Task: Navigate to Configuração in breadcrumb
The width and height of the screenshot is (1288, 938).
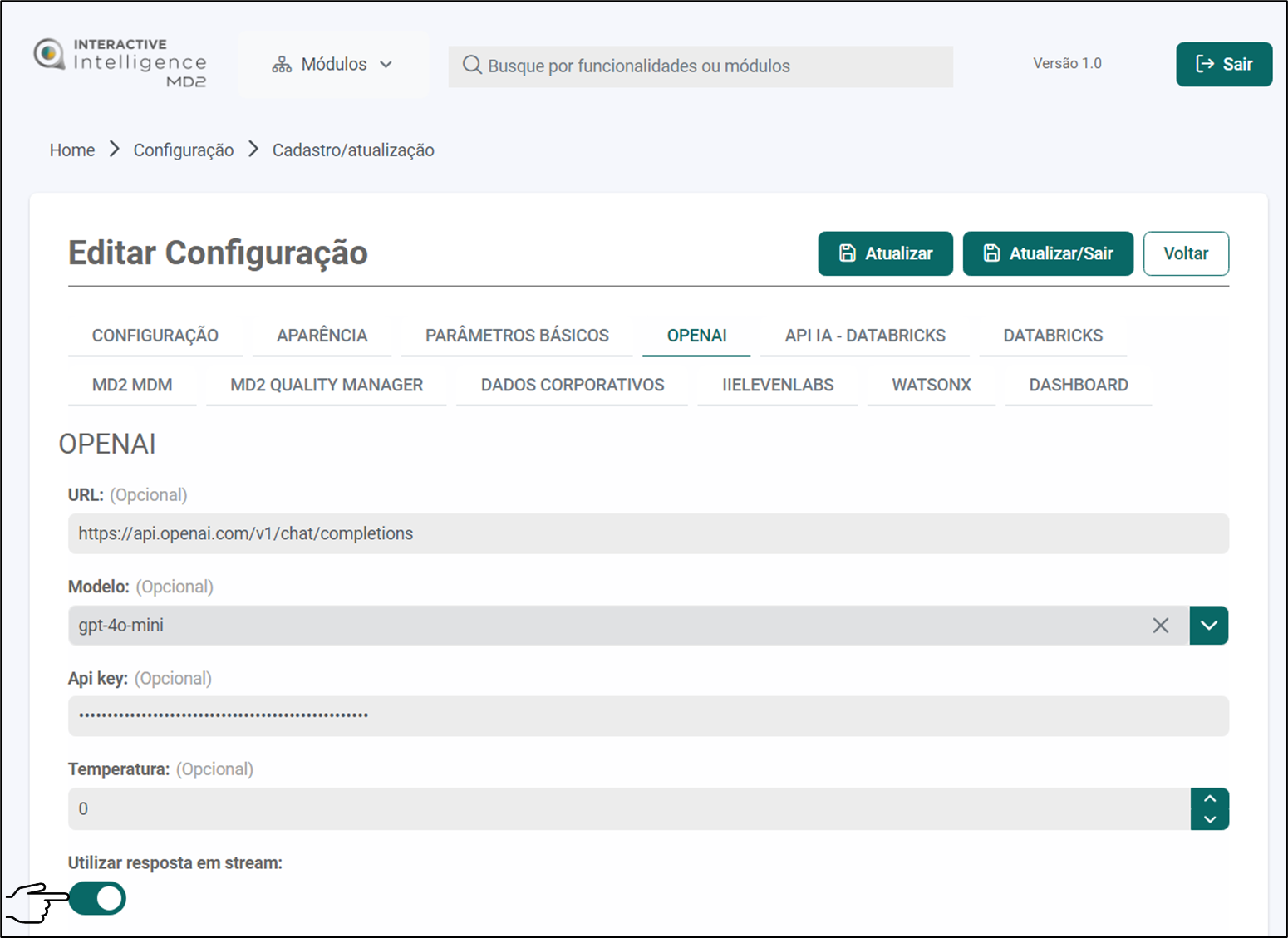Action: point(184,150)
